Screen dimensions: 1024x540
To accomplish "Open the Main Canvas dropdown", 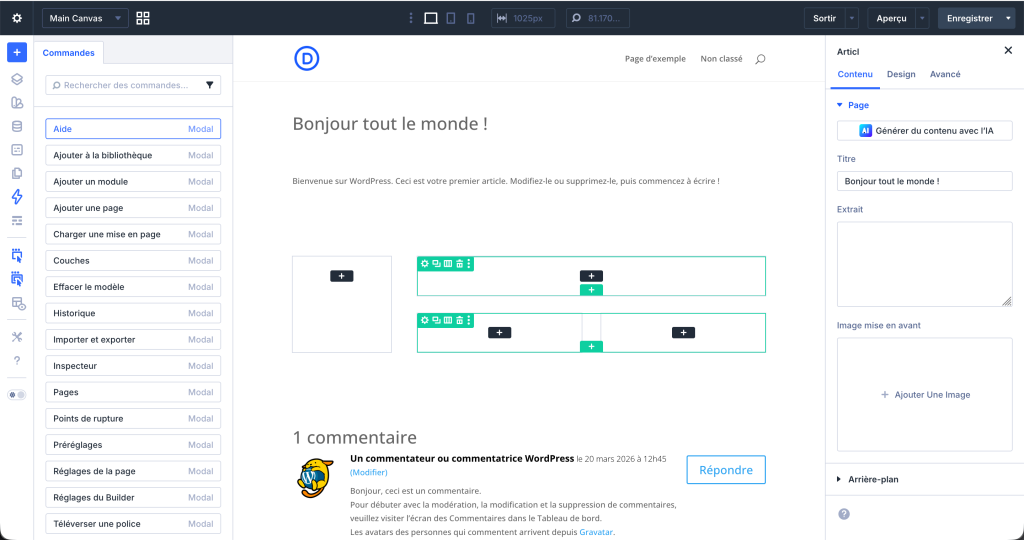I will pyautogui.click(x=85, y=18).
